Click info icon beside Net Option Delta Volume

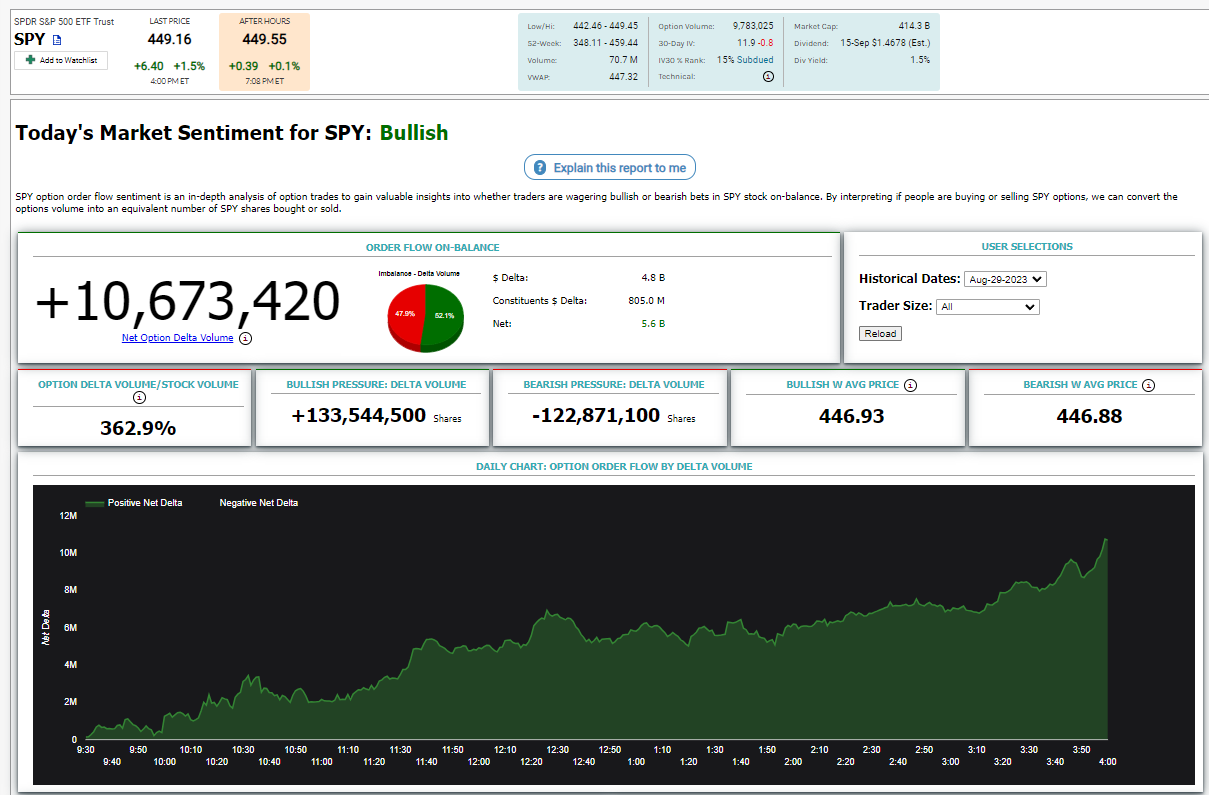click(246, 339)
